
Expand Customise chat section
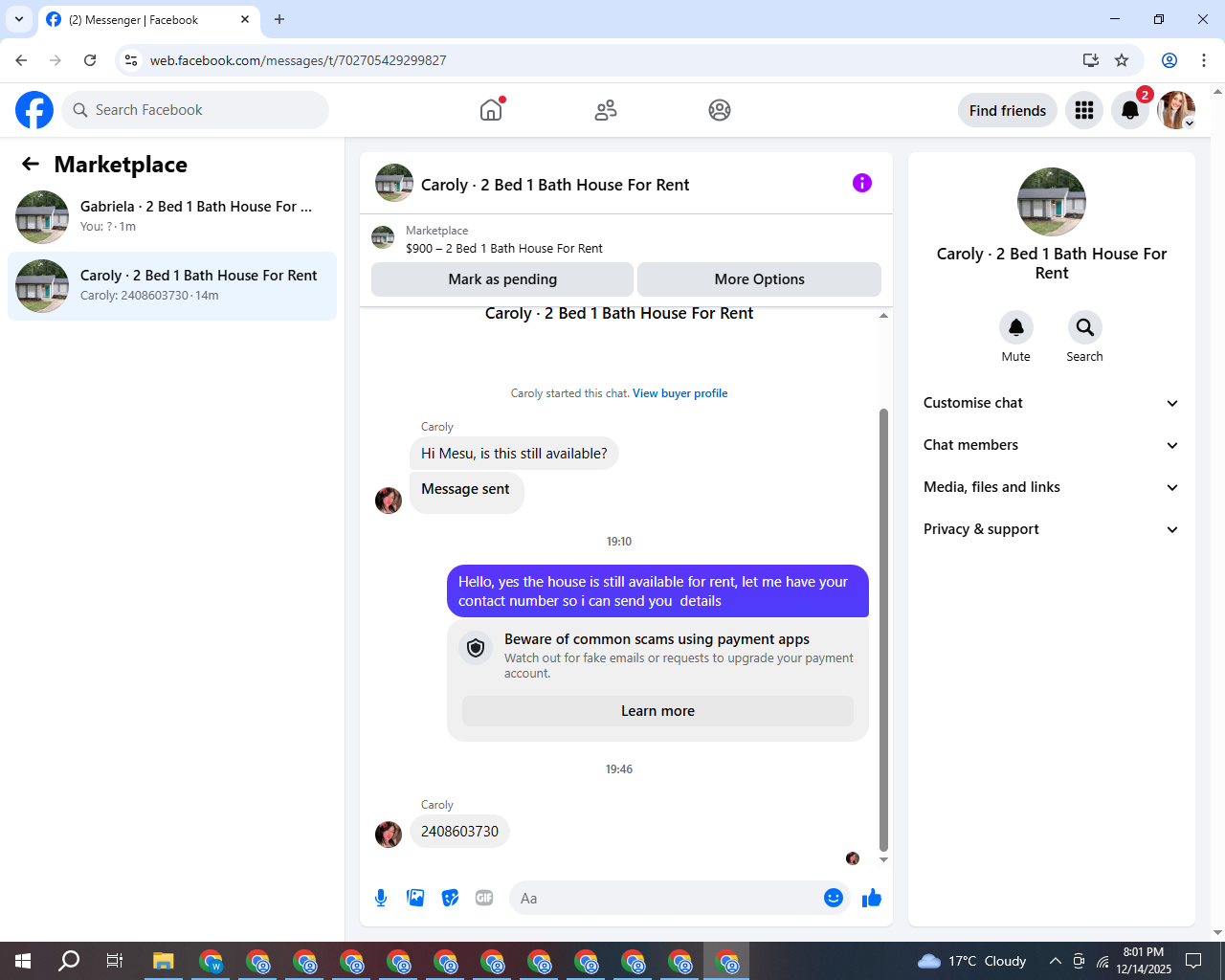(1051, 403)
